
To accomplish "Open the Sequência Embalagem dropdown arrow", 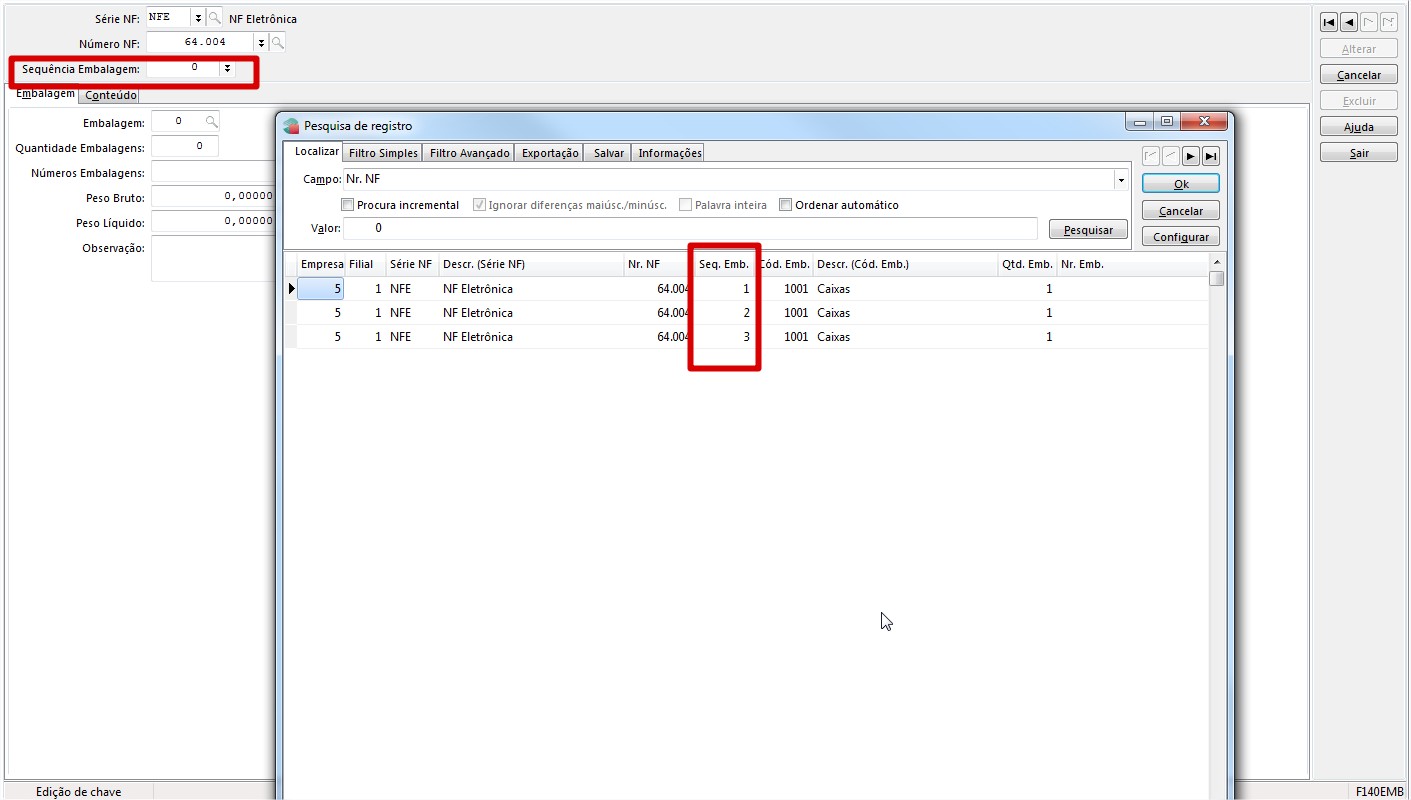I will (227, 68).
